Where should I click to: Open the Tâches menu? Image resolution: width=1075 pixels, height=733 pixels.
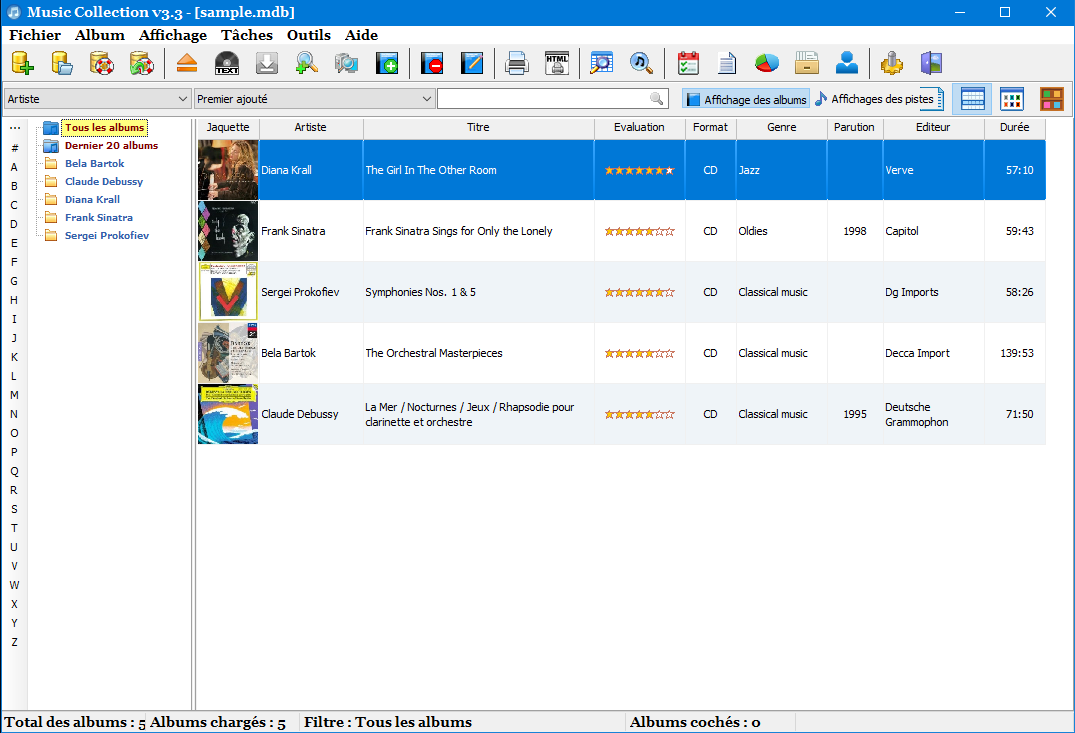pyautogui.click(x=246, y=35)
